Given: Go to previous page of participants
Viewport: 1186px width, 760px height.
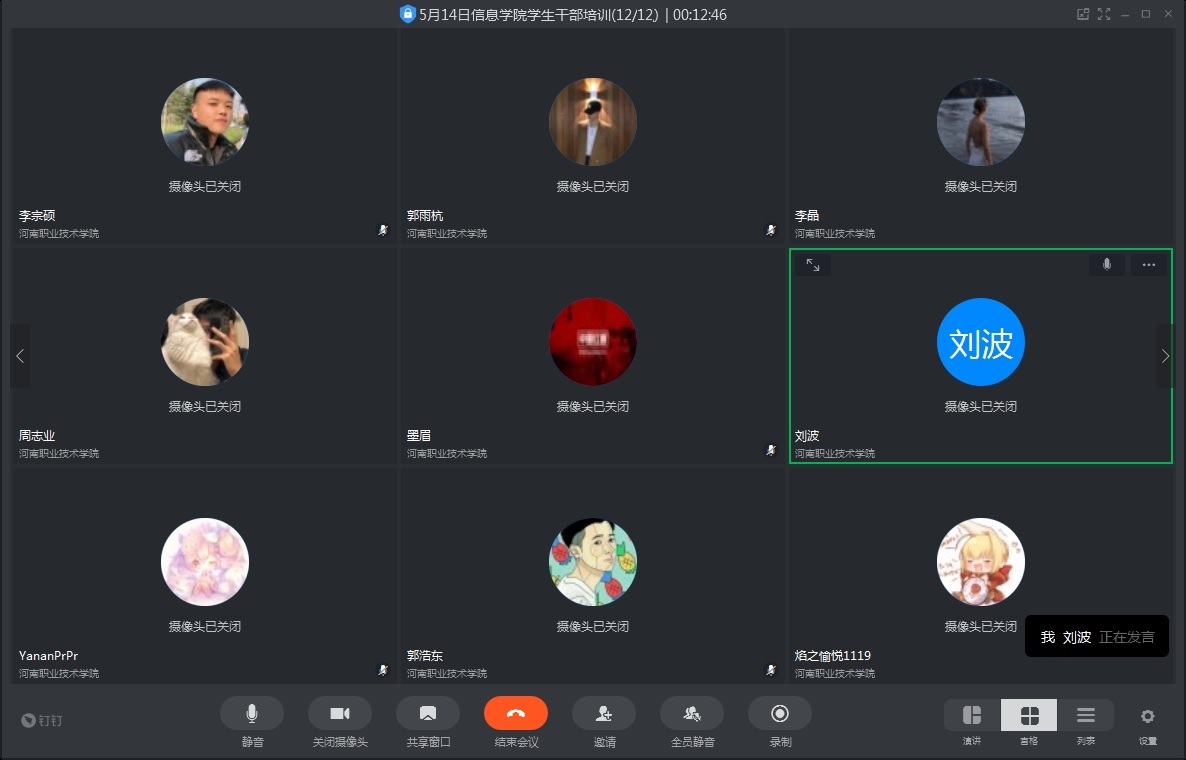Looking at the screenshot, I should pos(20,356).
